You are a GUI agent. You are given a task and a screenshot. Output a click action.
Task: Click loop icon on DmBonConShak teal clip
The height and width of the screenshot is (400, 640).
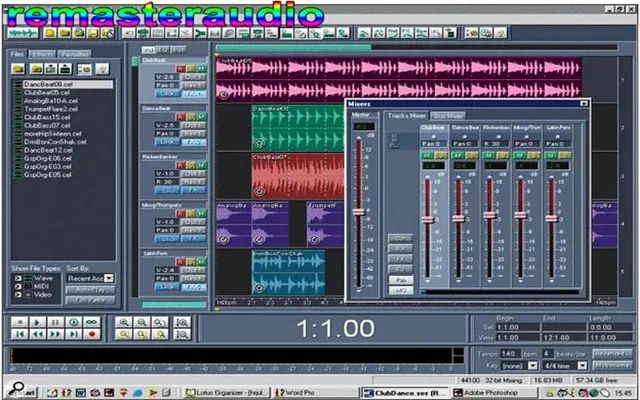[260, 288]
